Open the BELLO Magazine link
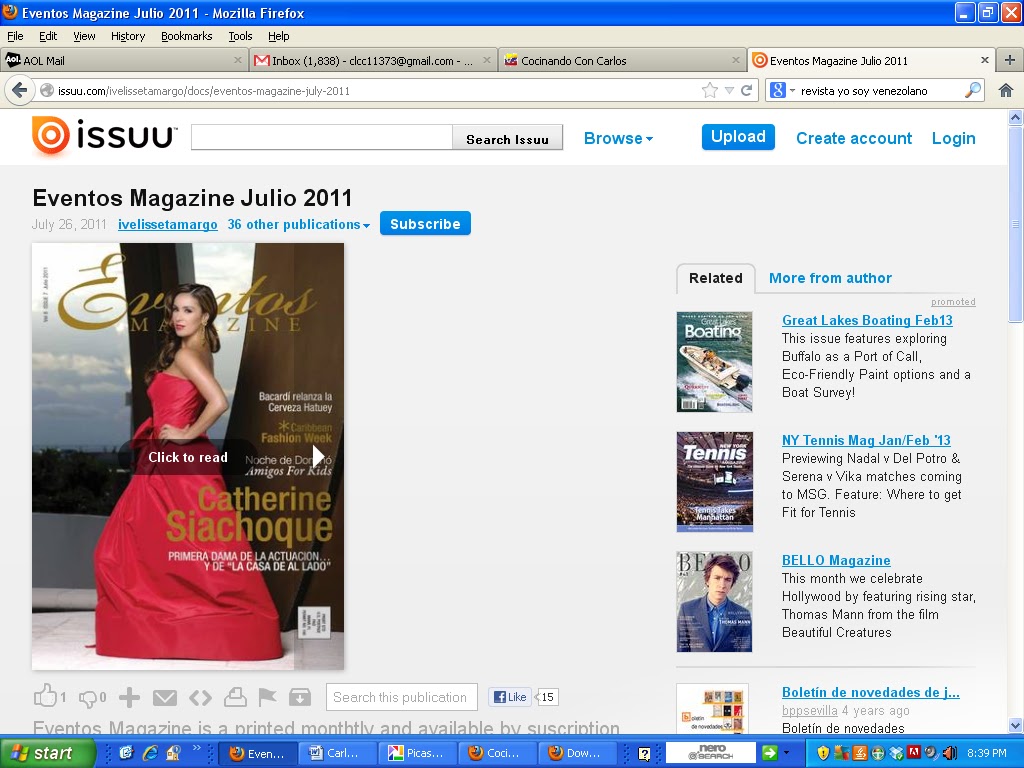This screenshot has height=768, width=1024. (x=836, y=560)
